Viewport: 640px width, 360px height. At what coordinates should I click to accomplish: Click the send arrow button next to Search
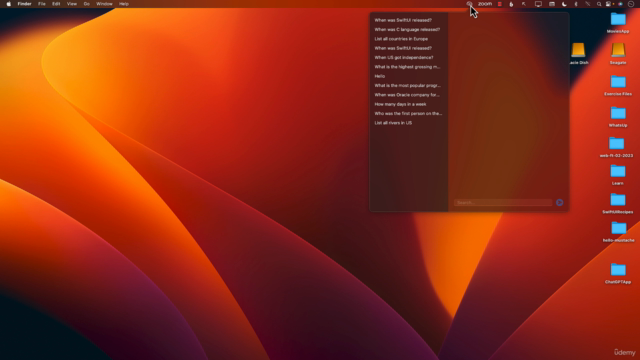pyautogui.click(x=560, y=202)
